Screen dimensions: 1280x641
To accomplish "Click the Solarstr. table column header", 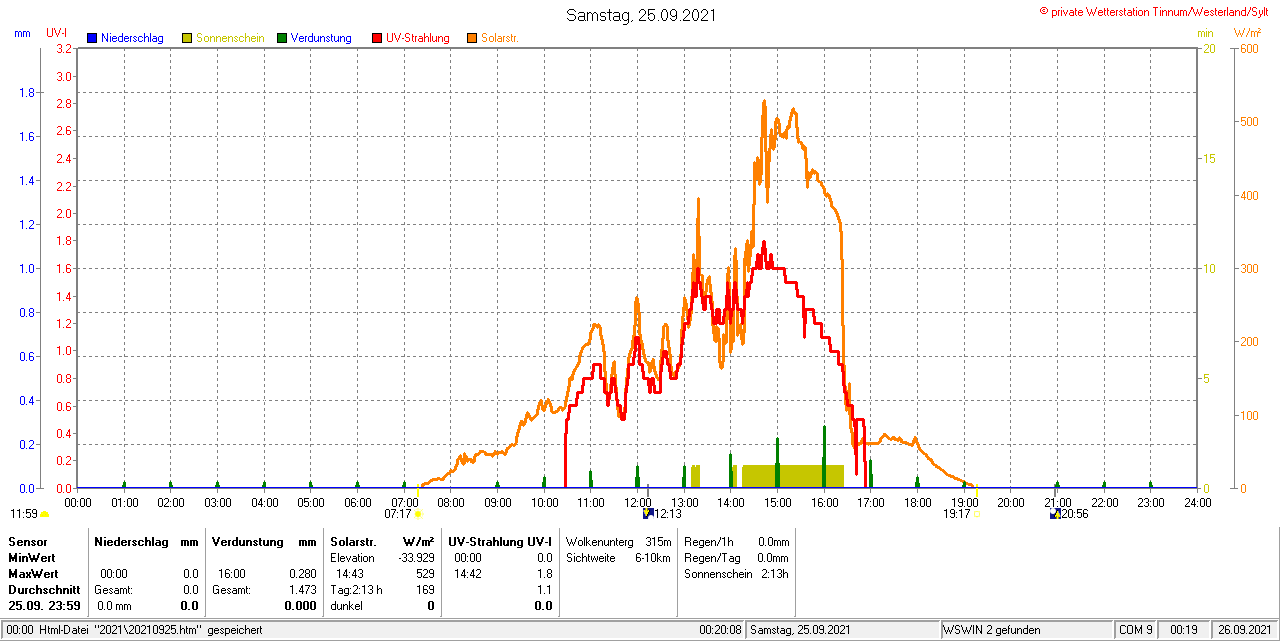I will coord(352,541).
